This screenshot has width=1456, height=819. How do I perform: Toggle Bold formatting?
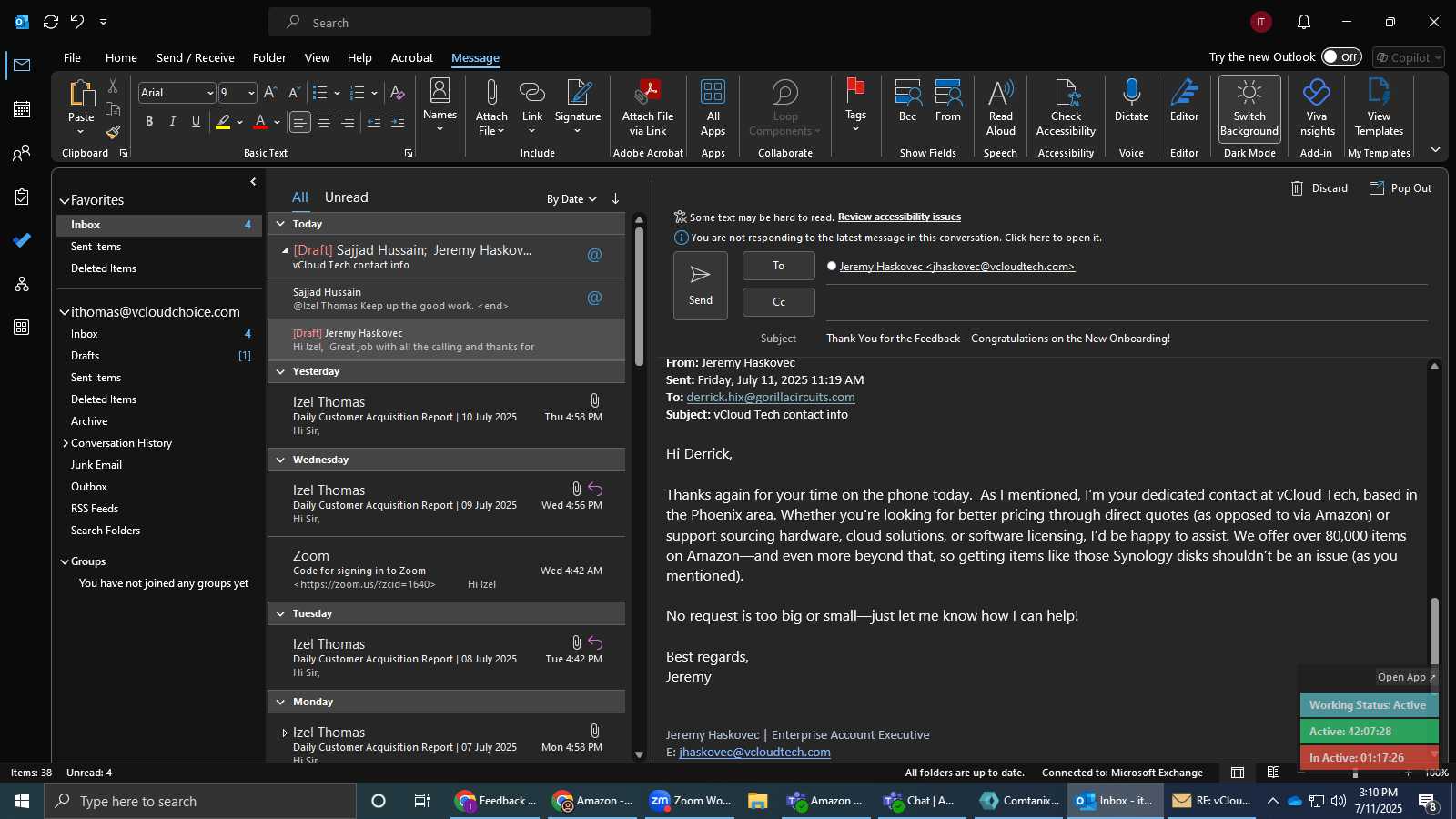pos(148,122)
